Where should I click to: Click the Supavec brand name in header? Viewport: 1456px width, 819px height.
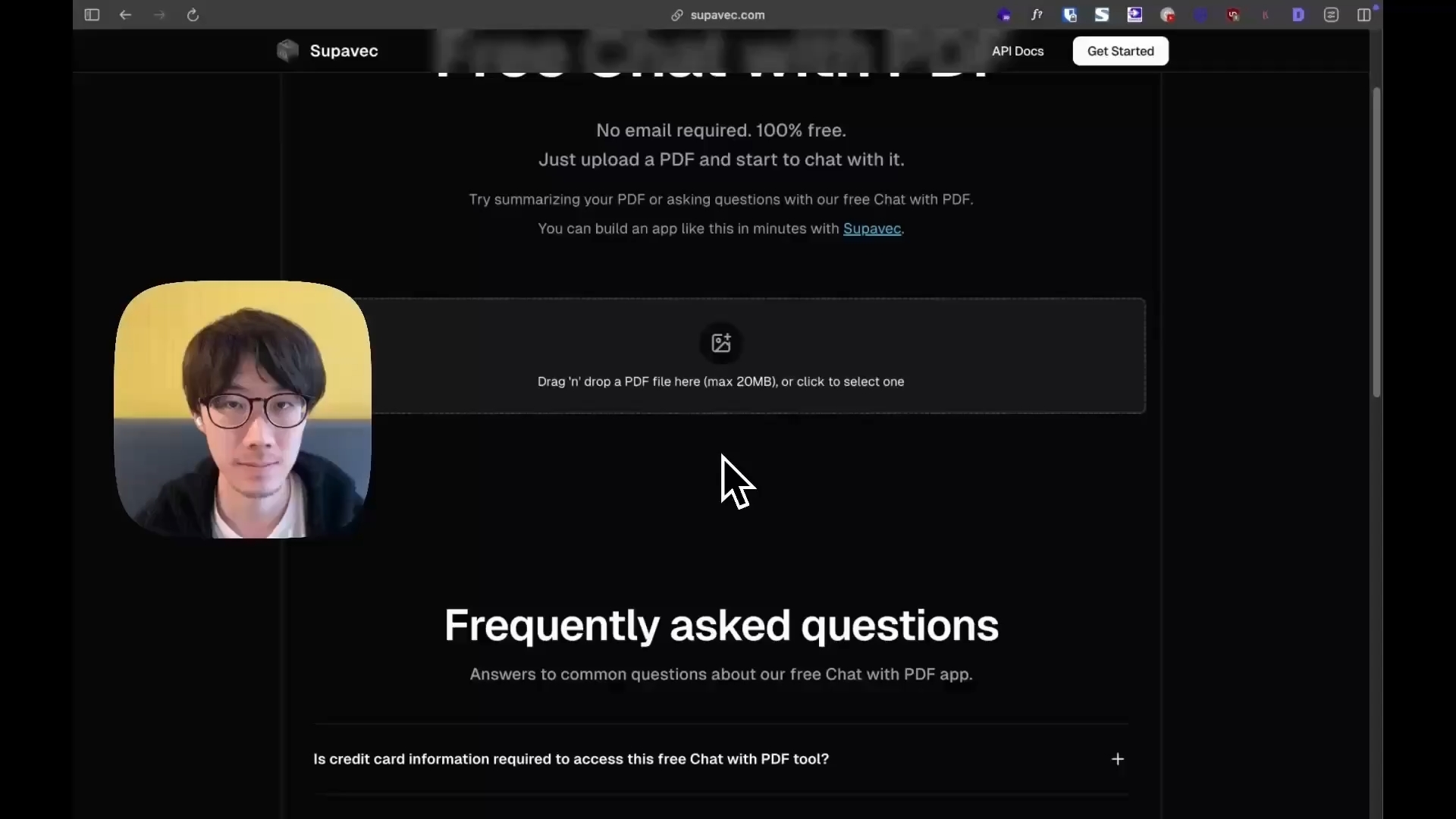pyautogui.click(x=344, y=51)
